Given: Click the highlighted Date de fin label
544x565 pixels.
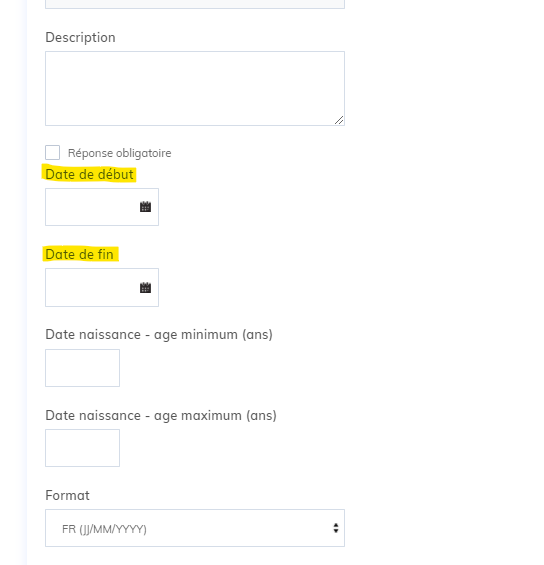Looking at the screenshot, I should click(79, 254).
